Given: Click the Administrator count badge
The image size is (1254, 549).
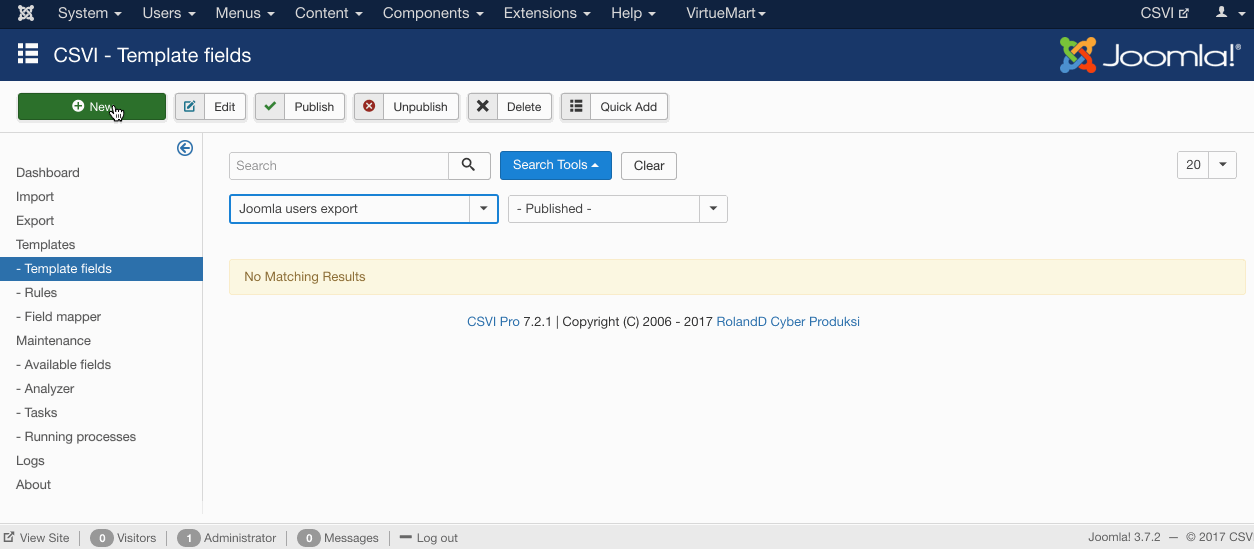Looking at the screenshot, I should pyautogui.click(x=189, y=538).
